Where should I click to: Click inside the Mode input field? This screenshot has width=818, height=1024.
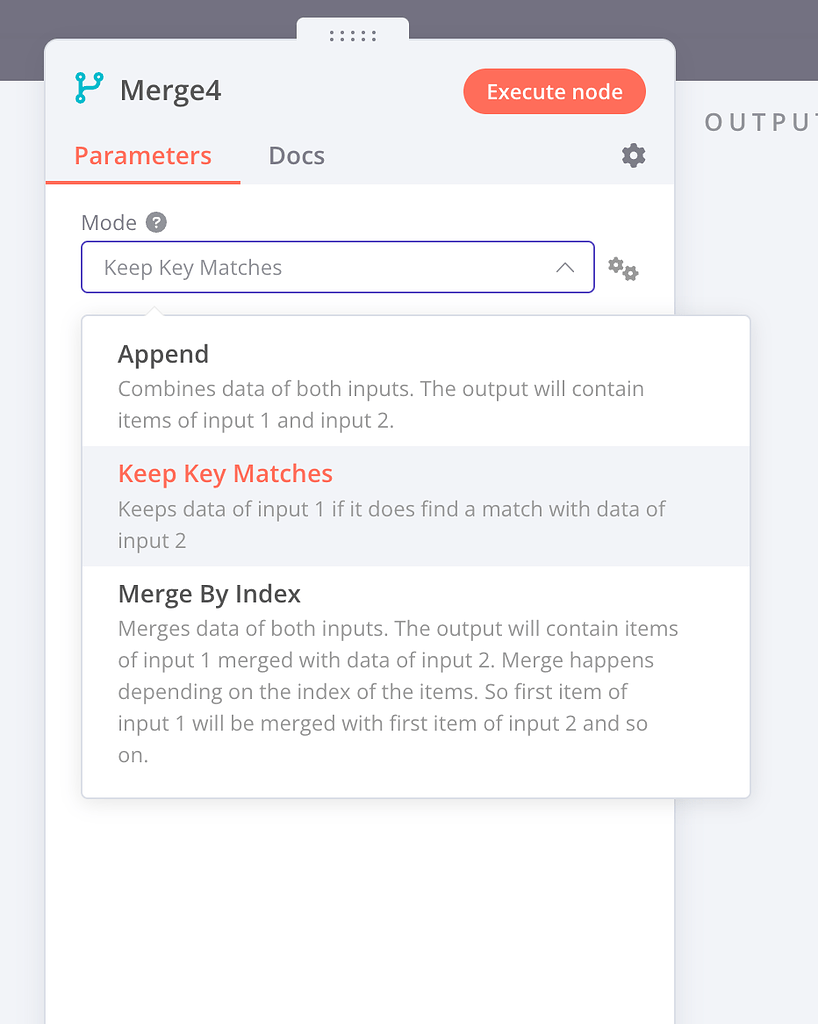pyautogui.click(x=300, y=267)
